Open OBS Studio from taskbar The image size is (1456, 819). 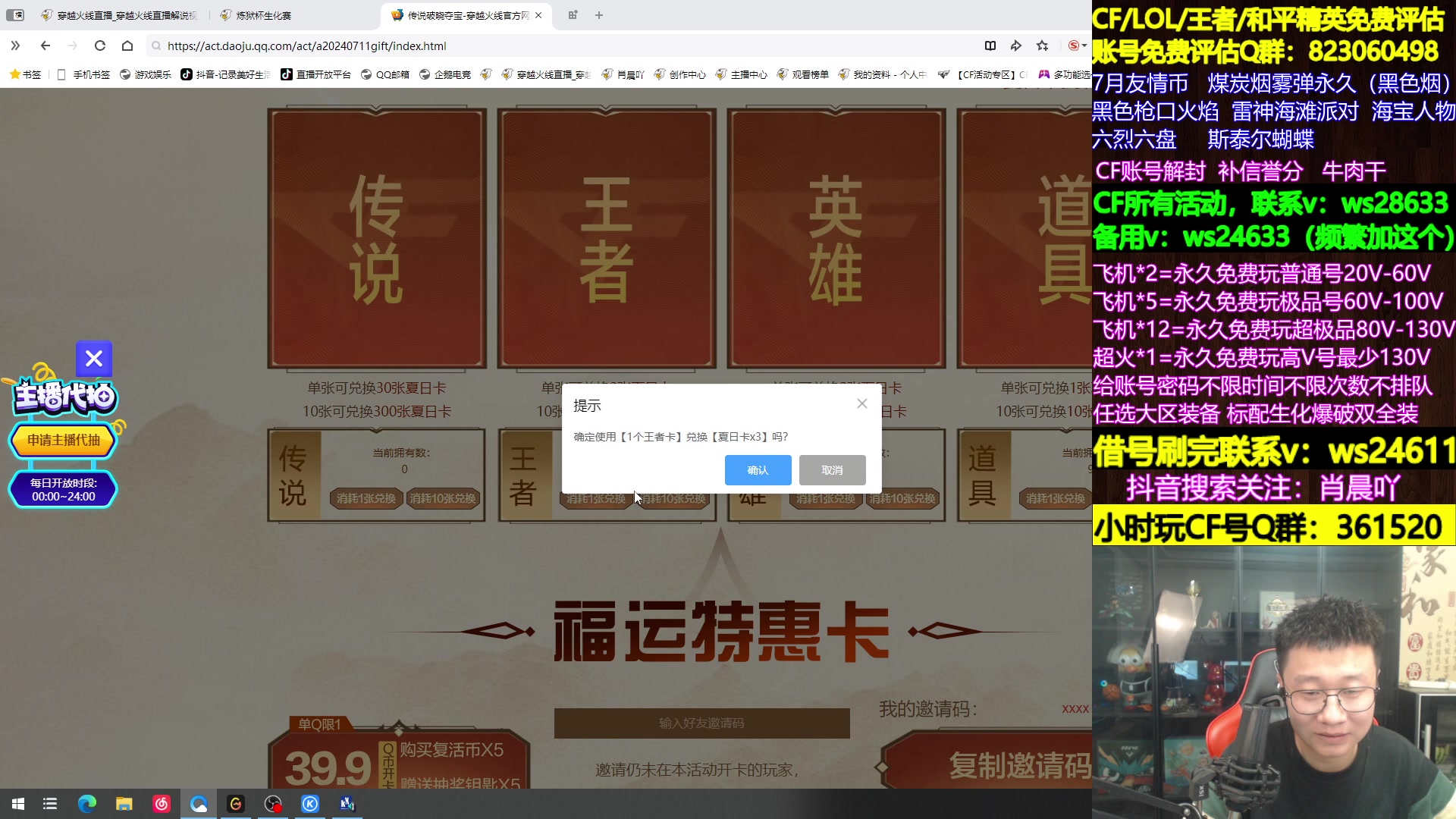pos(273,804)
